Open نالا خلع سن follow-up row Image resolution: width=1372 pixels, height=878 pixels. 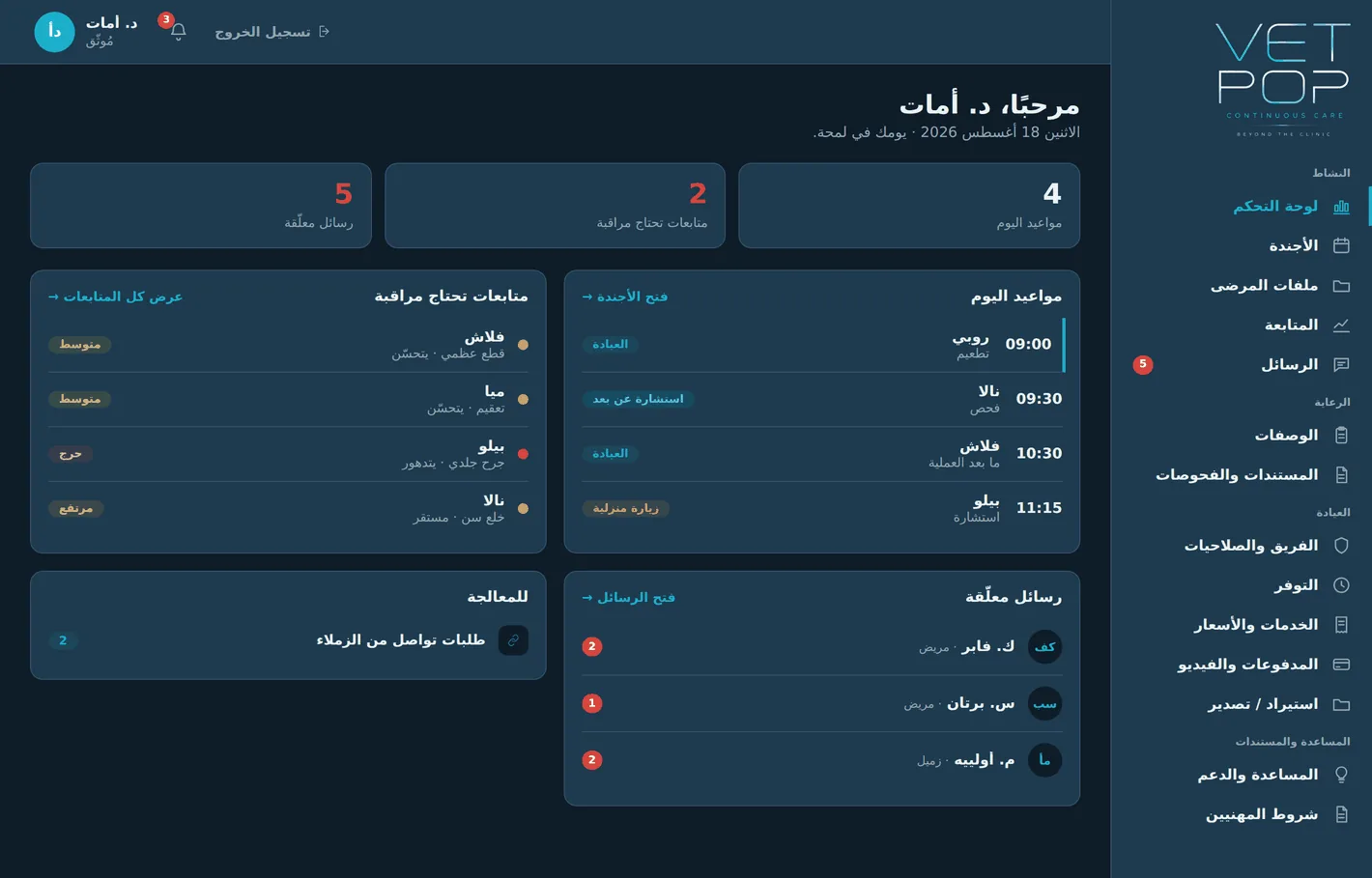pos(288,508)
